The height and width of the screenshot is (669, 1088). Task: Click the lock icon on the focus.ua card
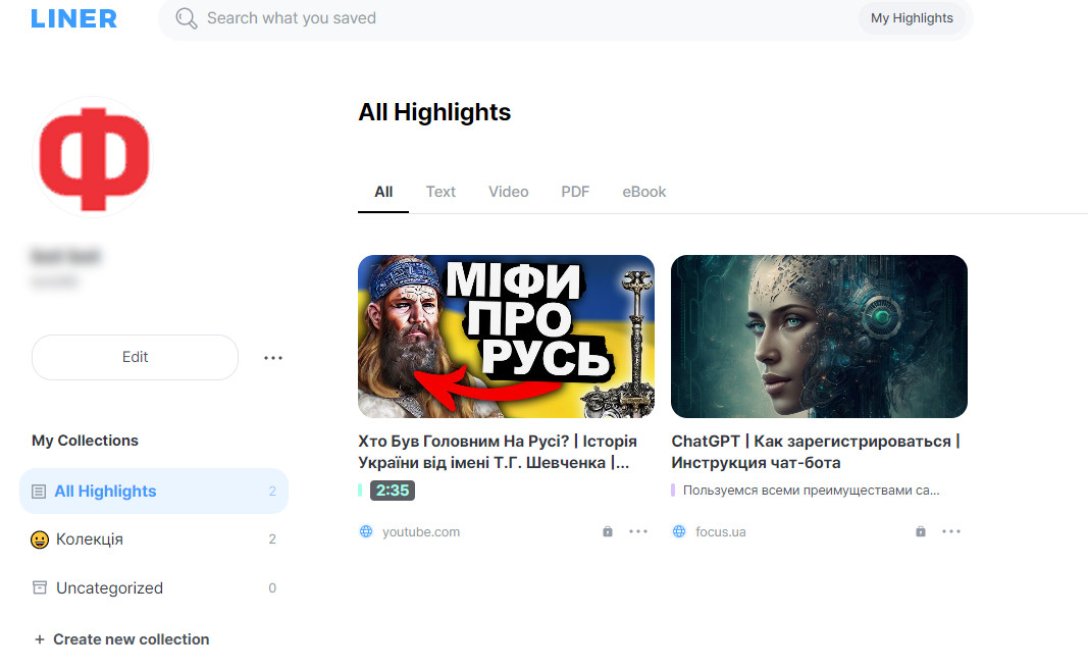920,532
